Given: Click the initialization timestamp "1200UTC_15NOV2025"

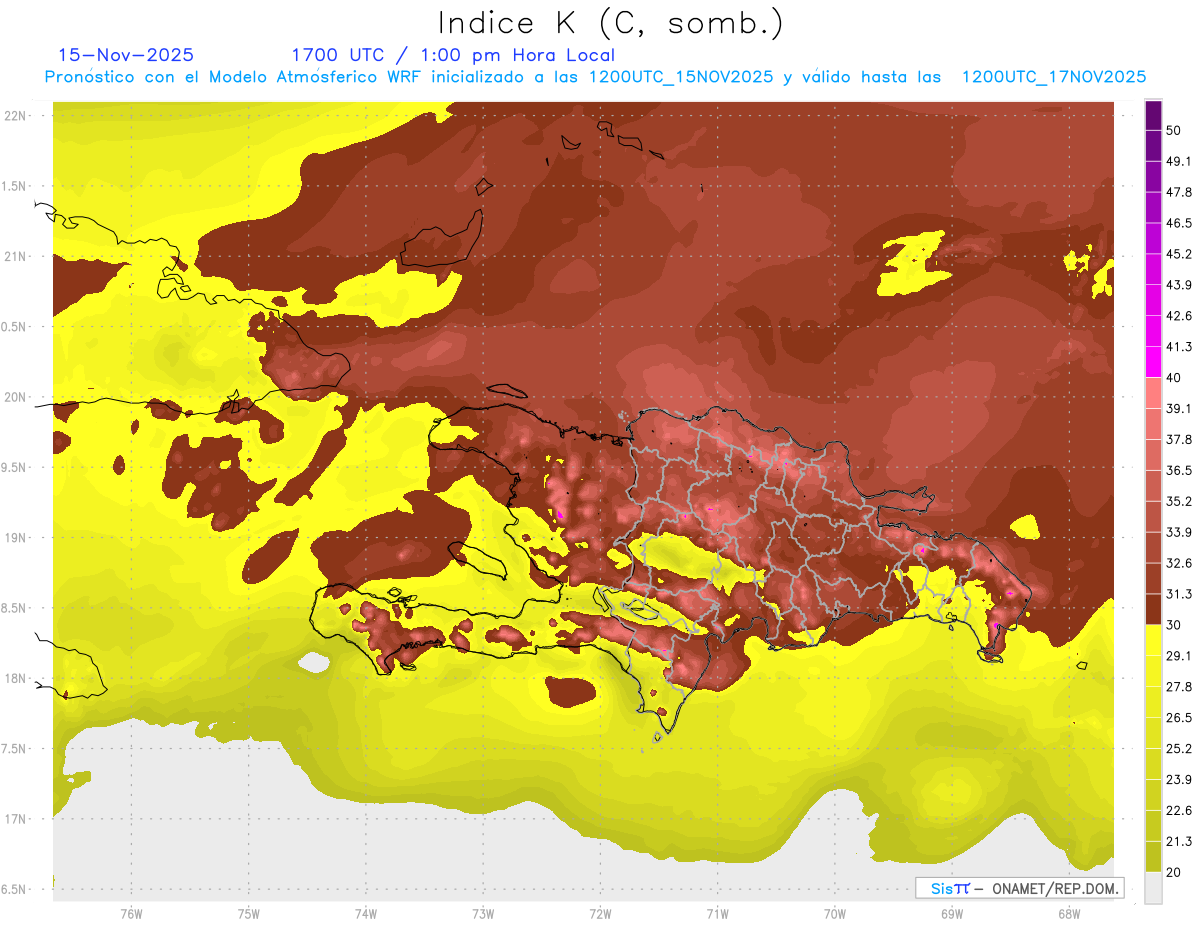Looking at the screenshot, I should coord(680,77).
